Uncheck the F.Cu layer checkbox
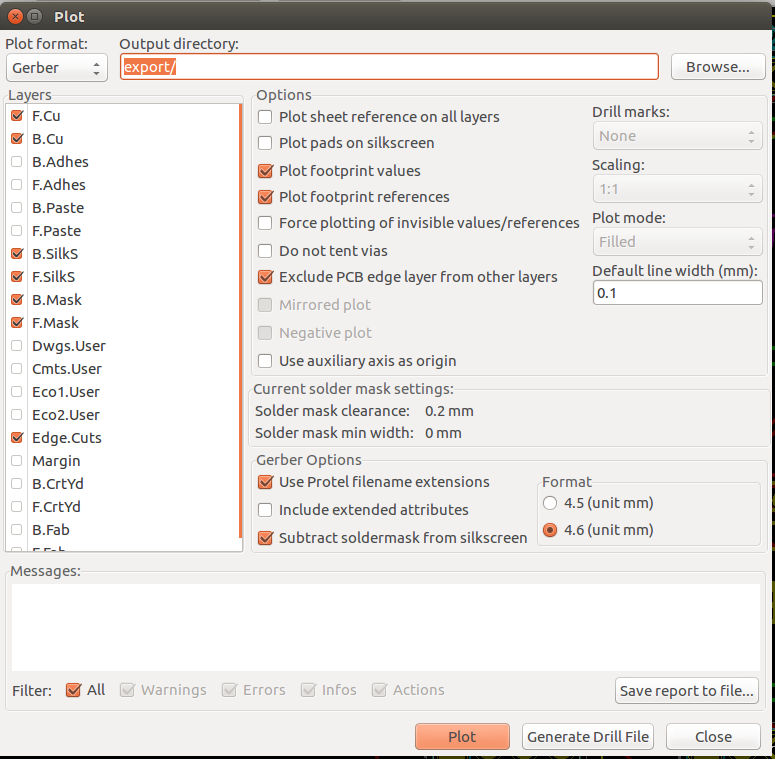Image resolution: width=775 pixels, height=759 pixels. (17, 116)
